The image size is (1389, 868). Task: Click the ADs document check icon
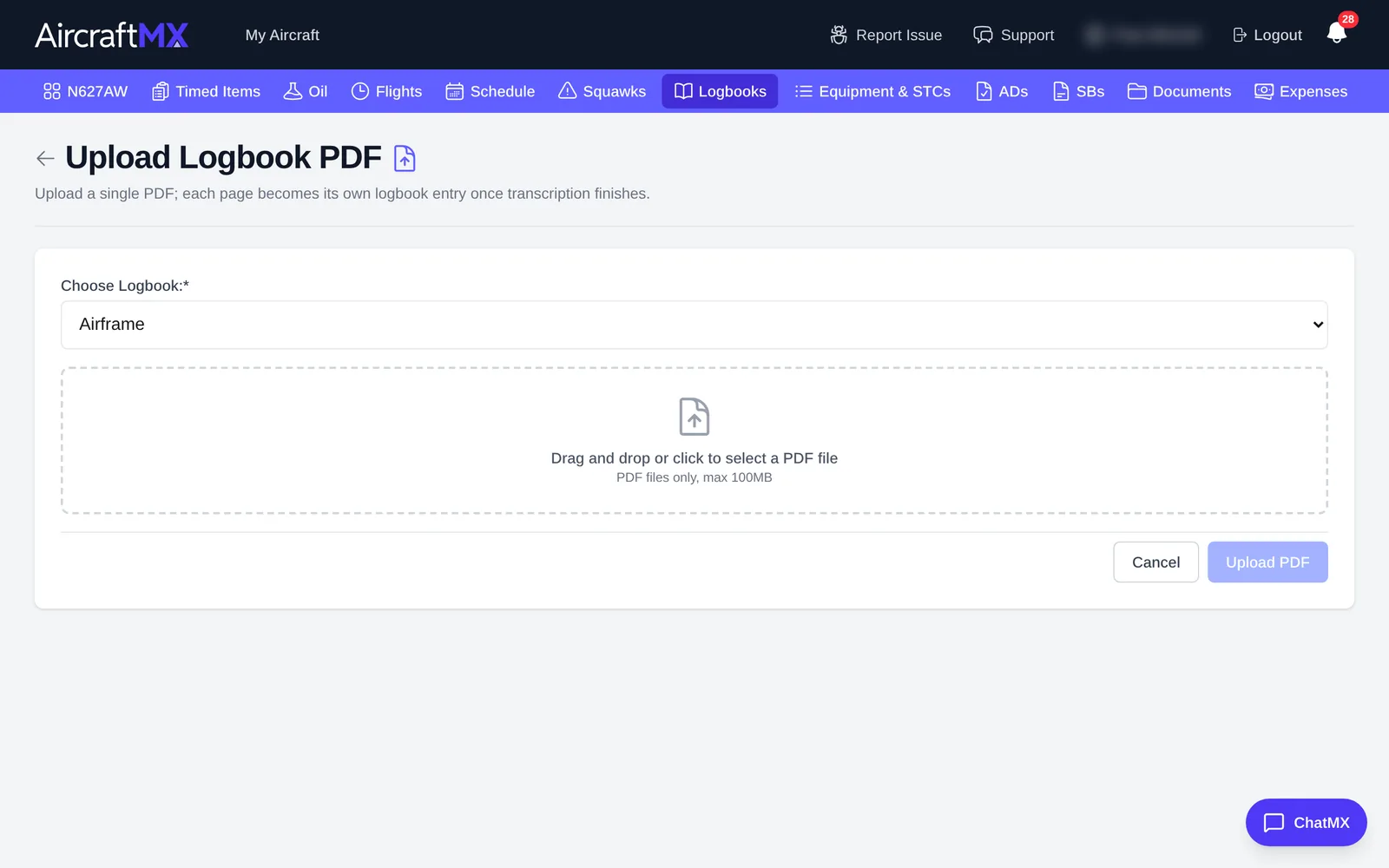coord(984,91)
